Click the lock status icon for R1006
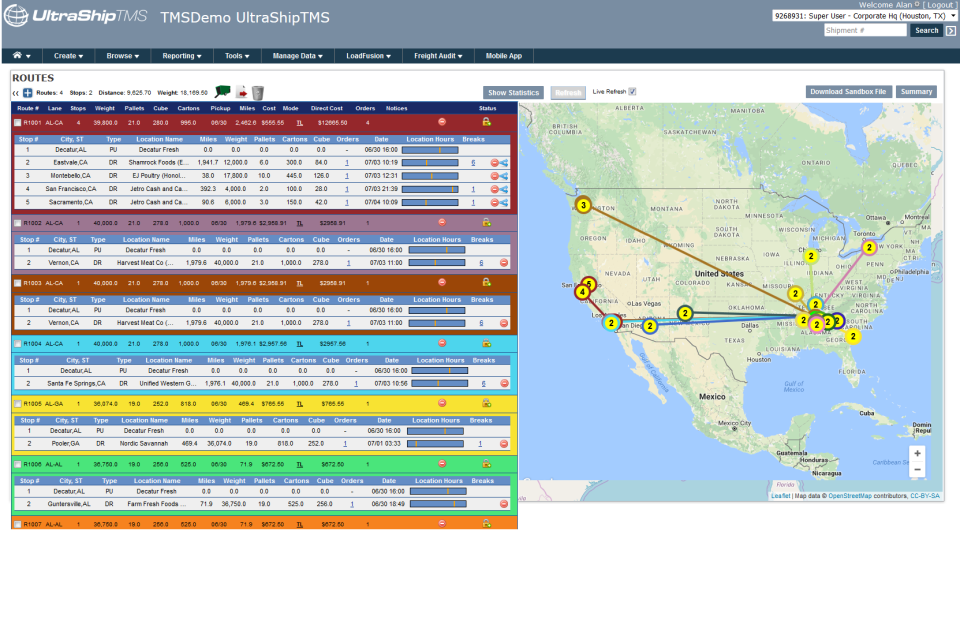 [x=486, y=464]
